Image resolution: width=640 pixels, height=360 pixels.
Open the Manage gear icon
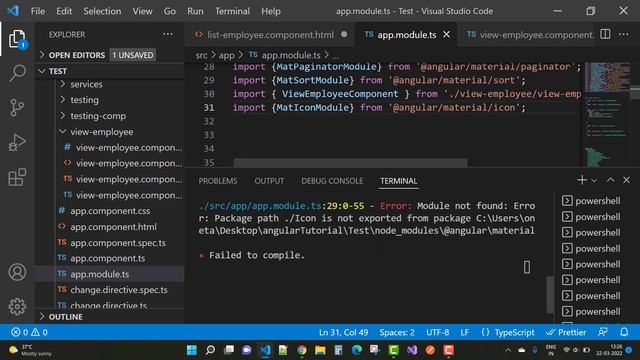[x=17, y=307]
